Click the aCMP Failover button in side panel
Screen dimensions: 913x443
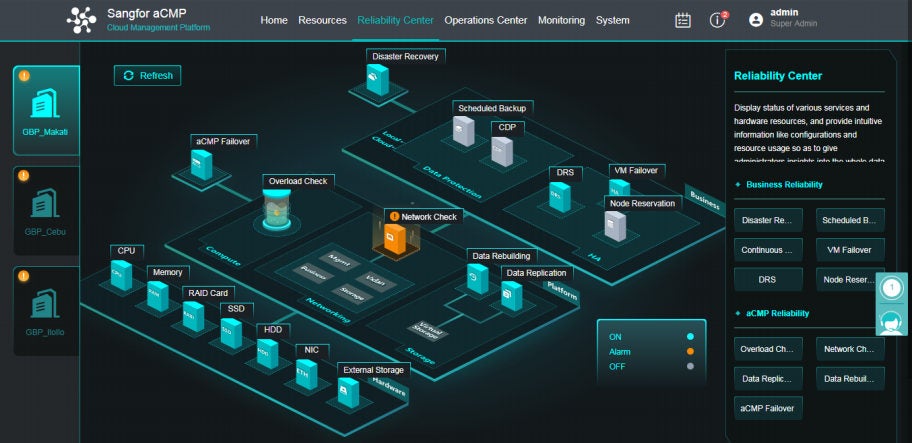[x=768, y=409]
